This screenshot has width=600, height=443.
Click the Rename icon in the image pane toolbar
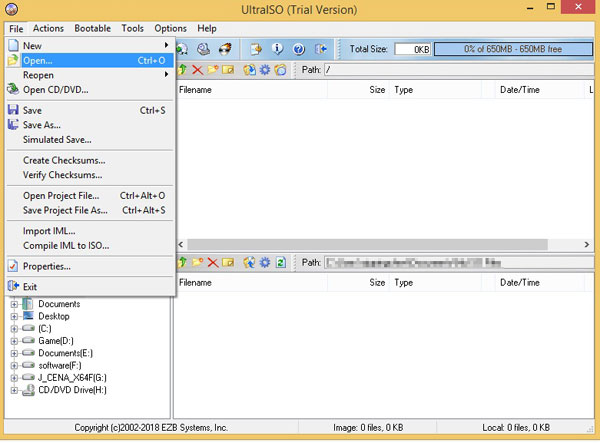(228, 70)
